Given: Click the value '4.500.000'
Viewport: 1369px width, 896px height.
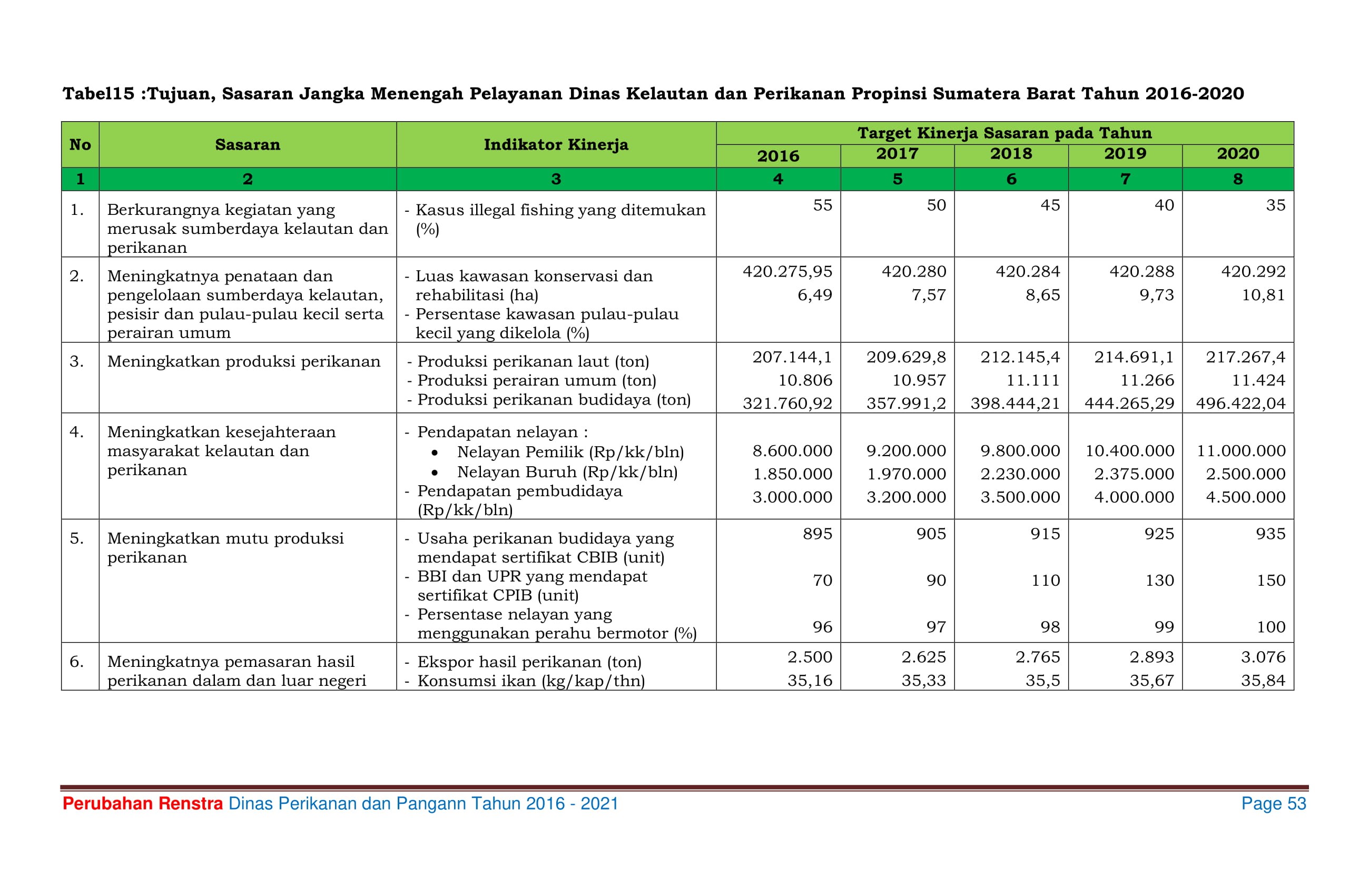Looking at the screenshot, I should 1245,497.
